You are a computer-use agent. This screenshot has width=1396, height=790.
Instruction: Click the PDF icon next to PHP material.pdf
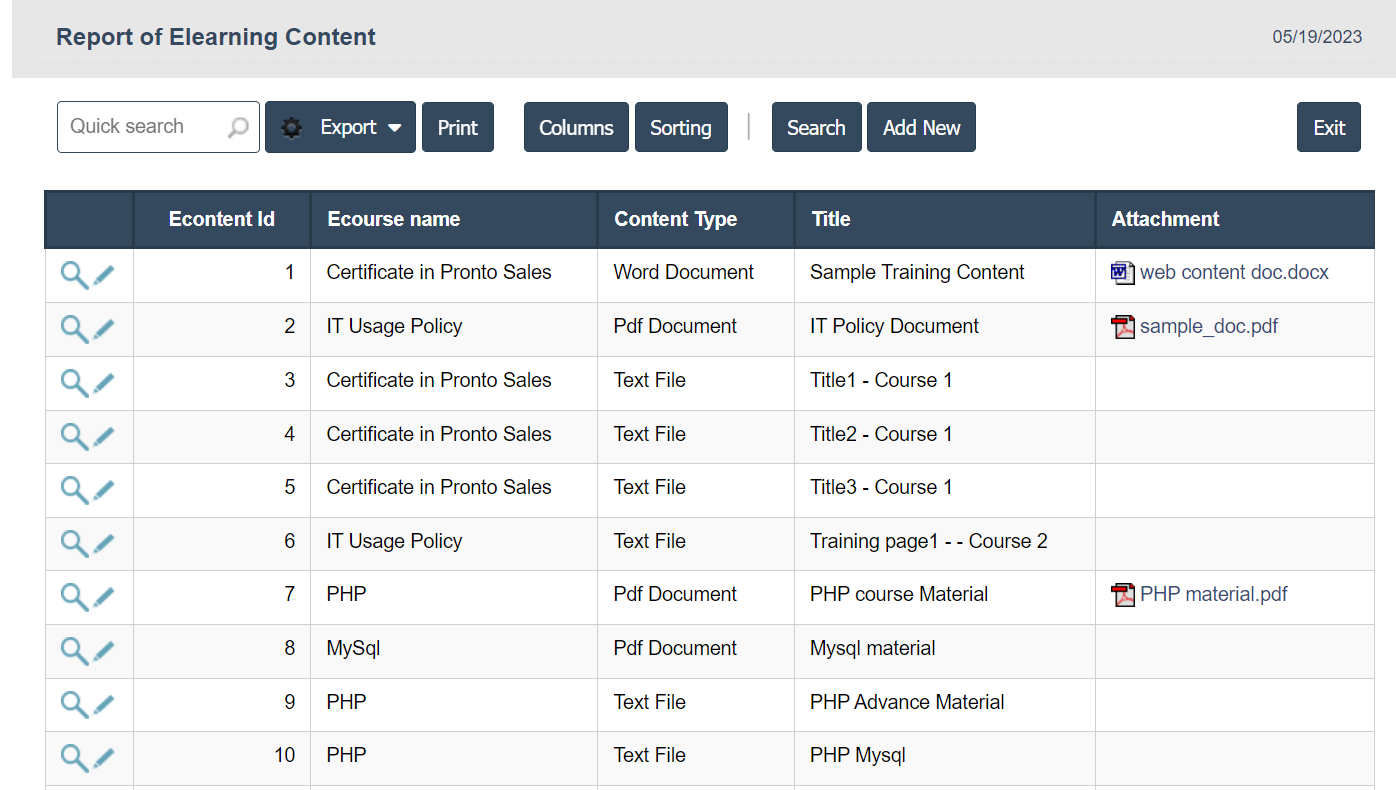pyautogui.click(x=1123, y=595)
